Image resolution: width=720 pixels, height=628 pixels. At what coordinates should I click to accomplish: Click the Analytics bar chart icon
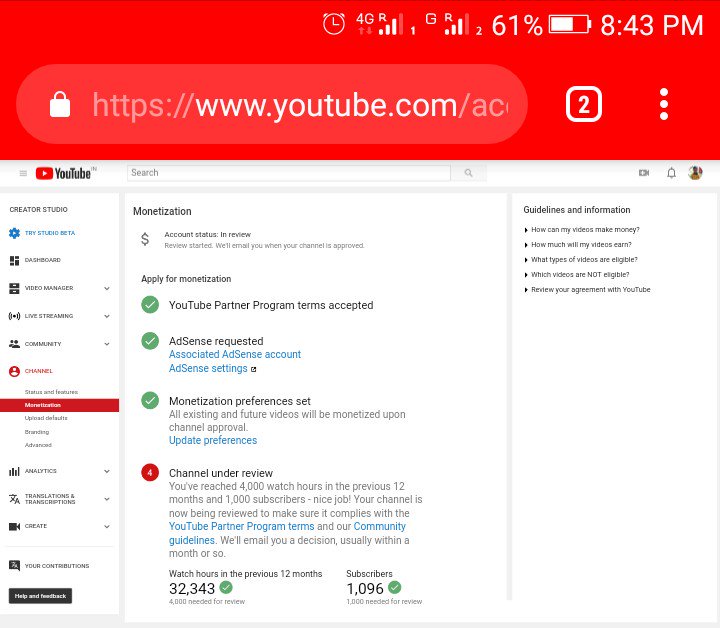pyautogui.click(x=14, y=471)
